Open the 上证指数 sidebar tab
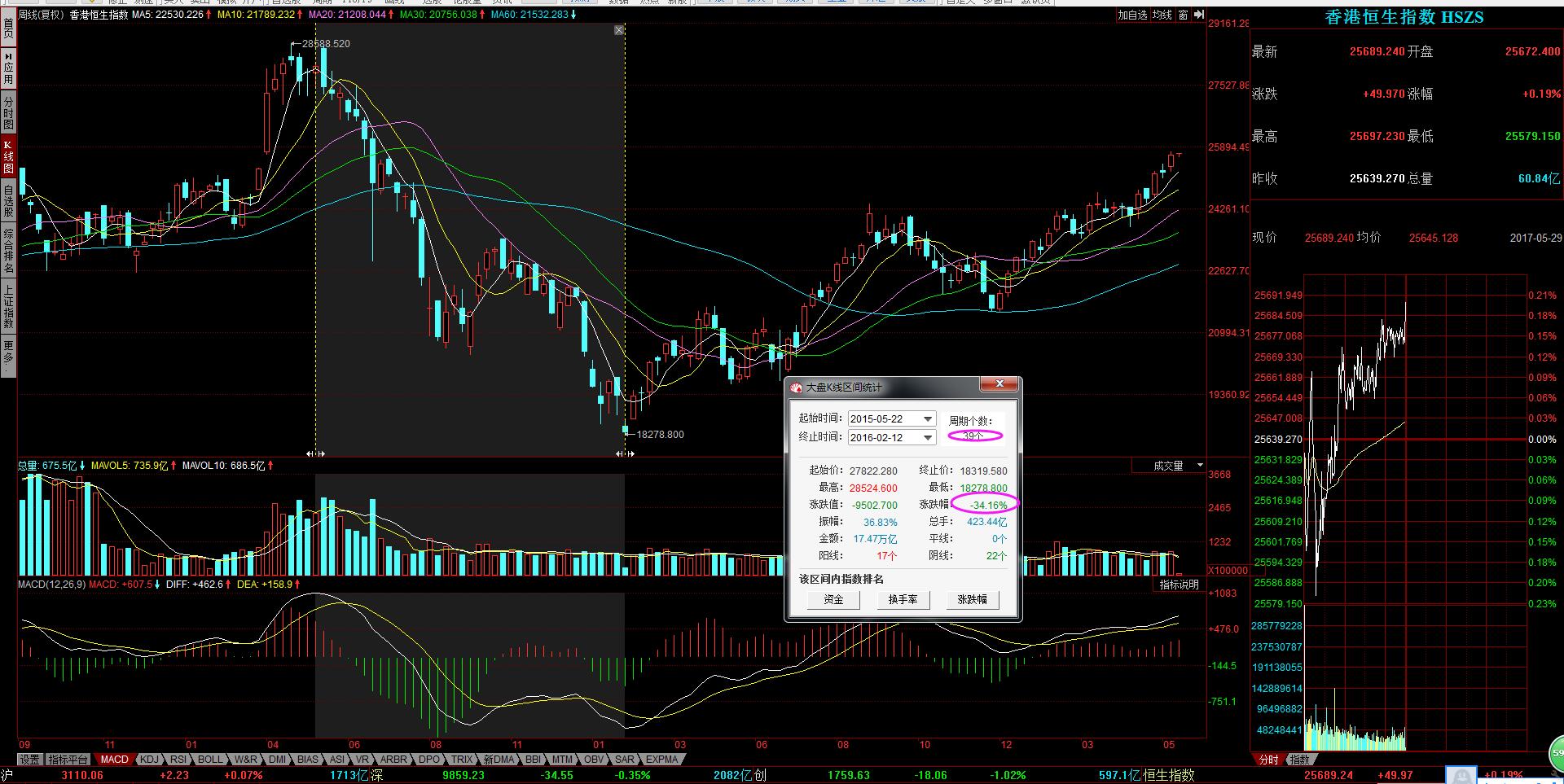This screenshot has height=784, width=1564. [8, 306]
